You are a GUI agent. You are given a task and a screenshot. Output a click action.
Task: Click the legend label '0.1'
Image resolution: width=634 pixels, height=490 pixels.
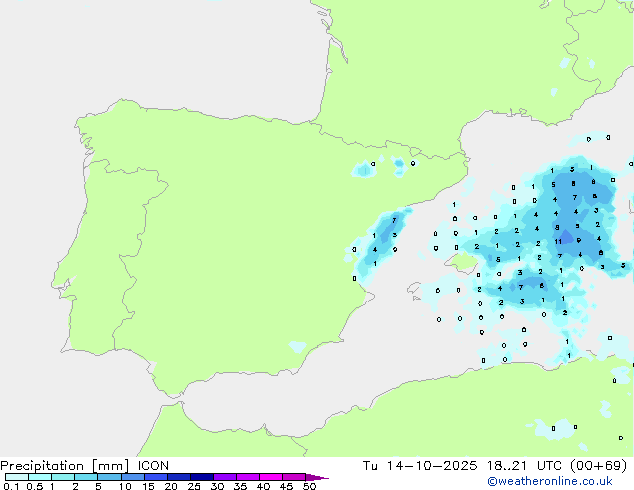(11, 486)
